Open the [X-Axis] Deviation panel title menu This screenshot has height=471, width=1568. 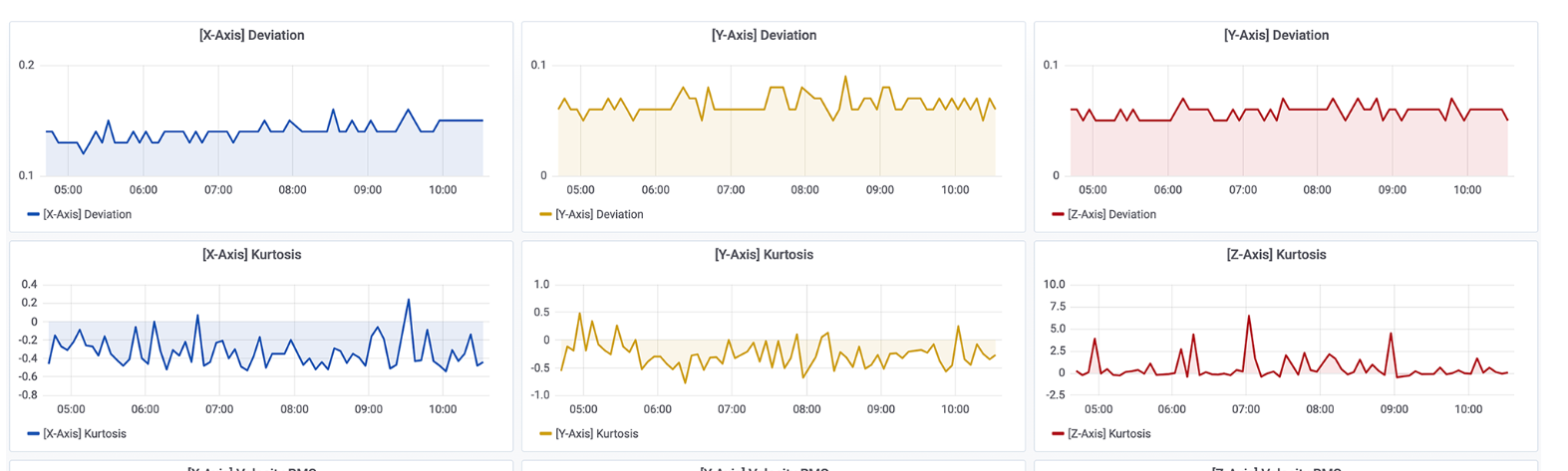251,36
